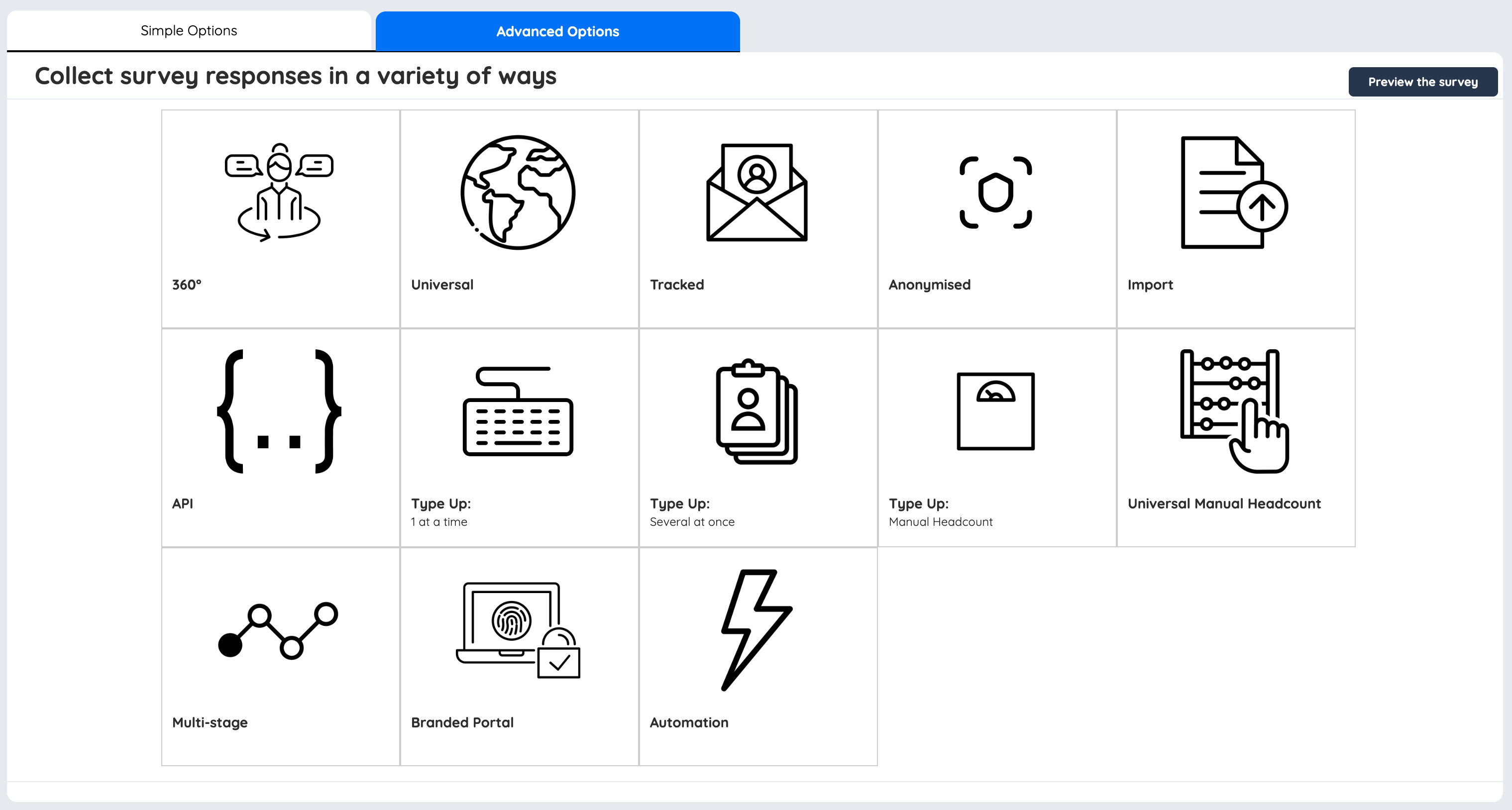Select the Advanced Options tab

coord(557,32)
